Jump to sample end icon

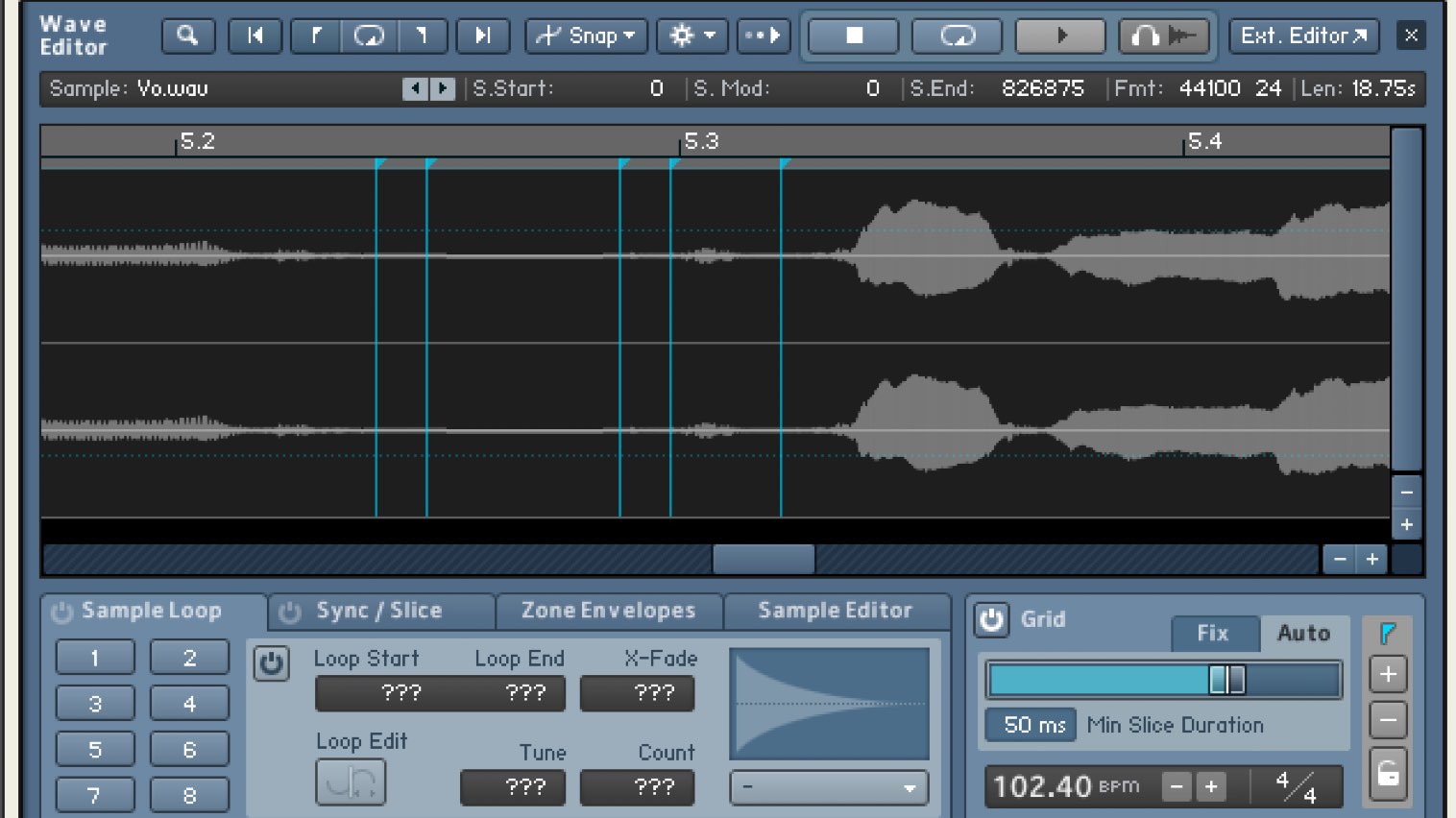point(482,36)
